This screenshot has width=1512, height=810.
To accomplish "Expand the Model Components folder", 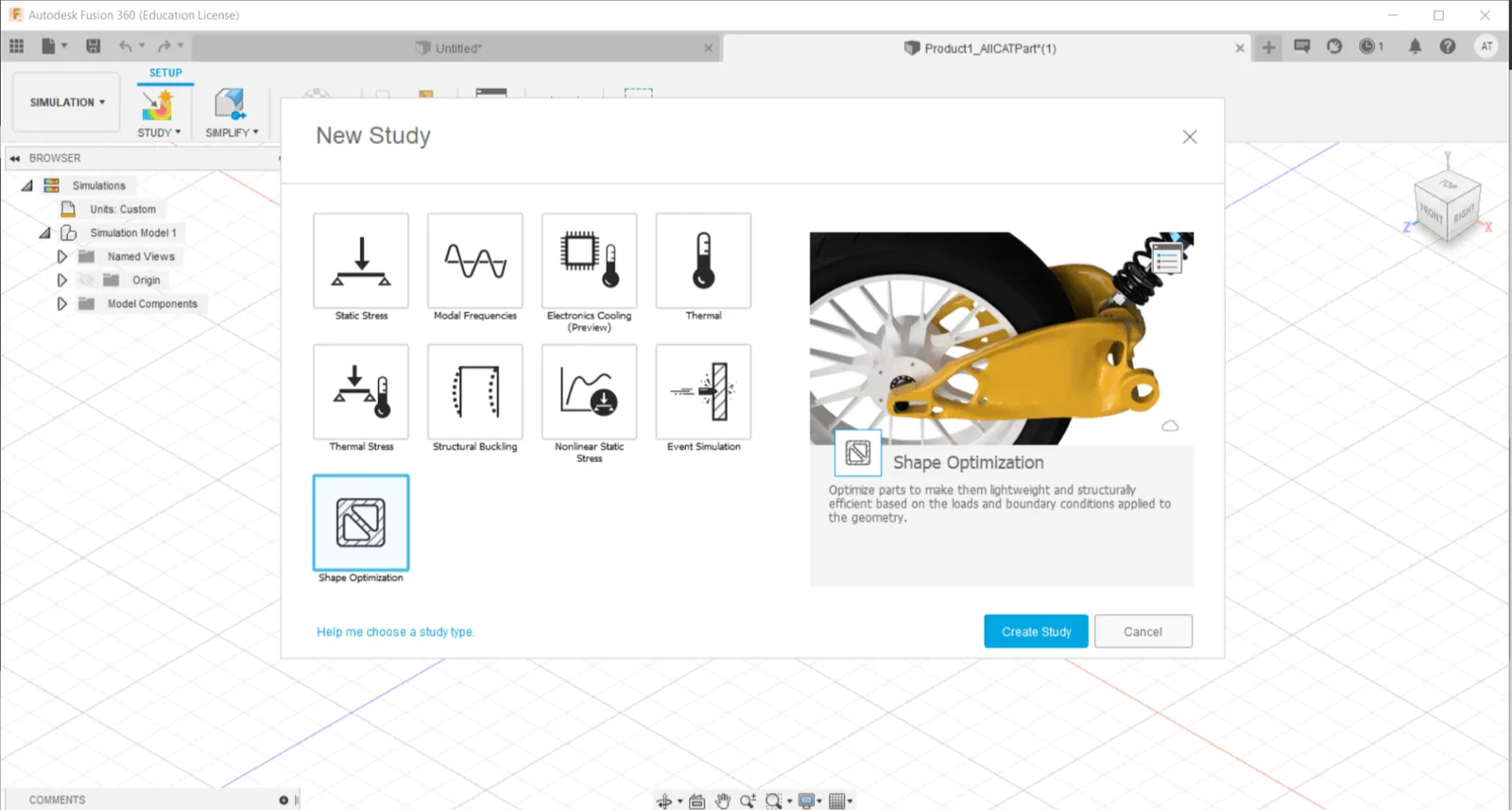I will tap(62, 303).
